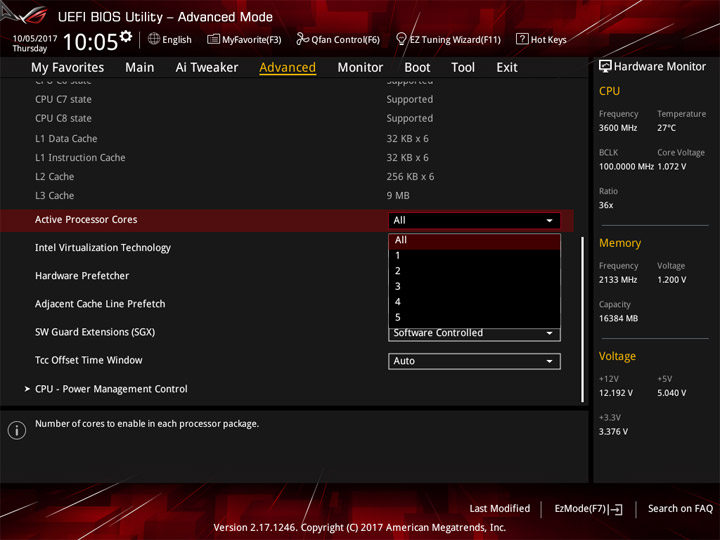The width and height of the screenshot is (720, 540).
Task: Click the 256 KB x 6 value
Action: (x=410, y=177)
